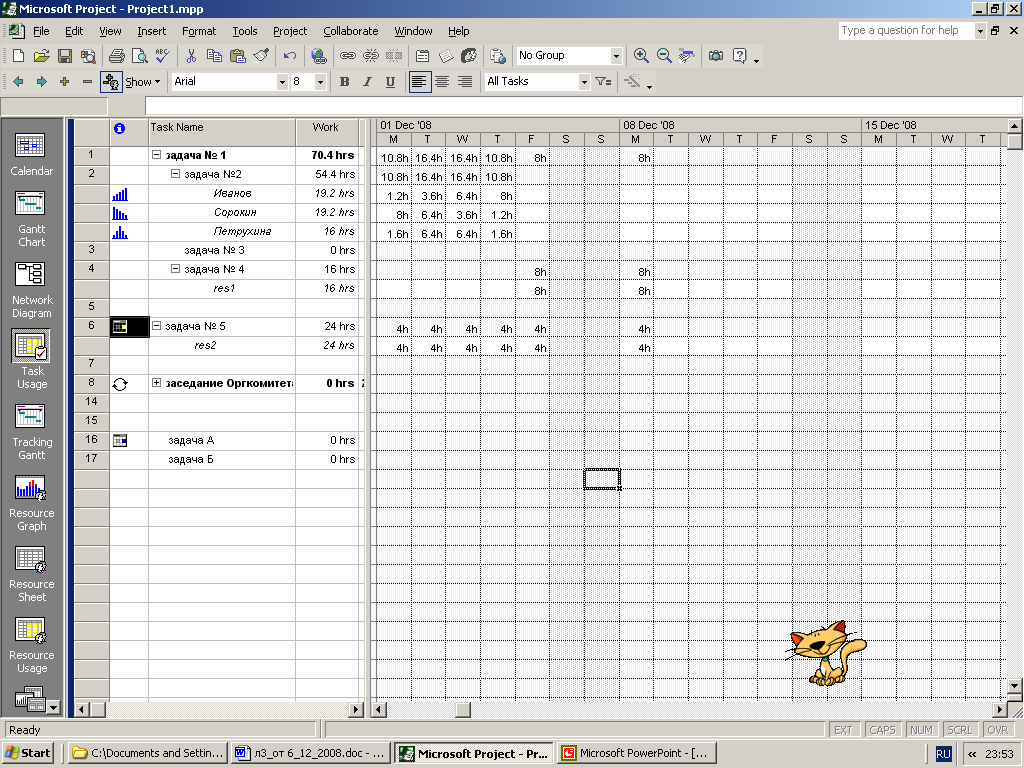
Task: Open the No Group dropdown
Action: point(616,56)
